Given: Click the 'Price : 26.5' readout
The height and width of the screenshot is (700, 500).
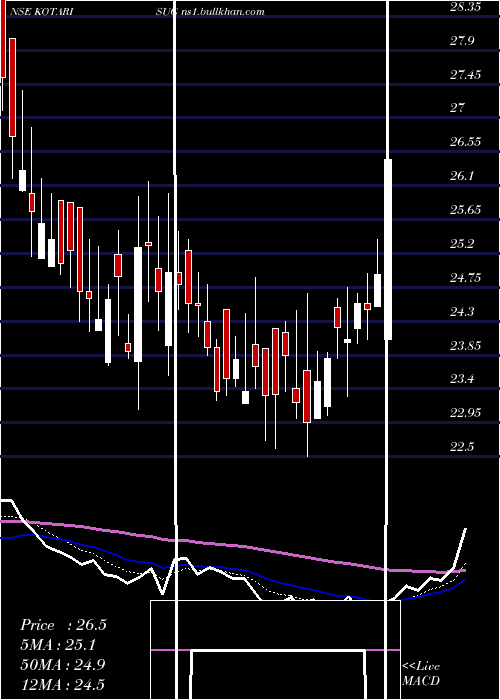Looking at the screenshot, I should [x=63, y=625].
